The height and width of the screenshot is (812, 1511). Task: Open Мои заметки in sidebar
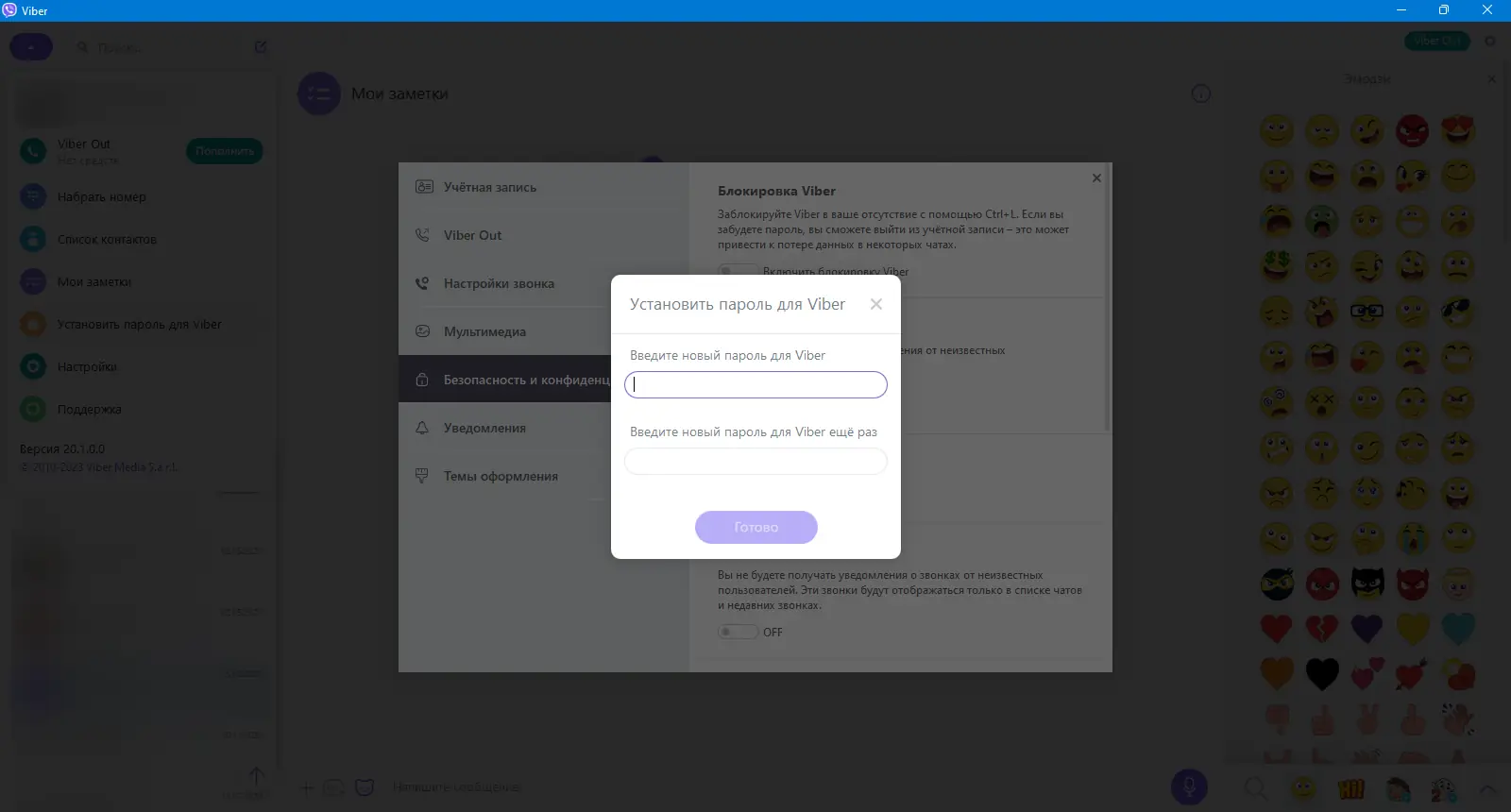94,281
